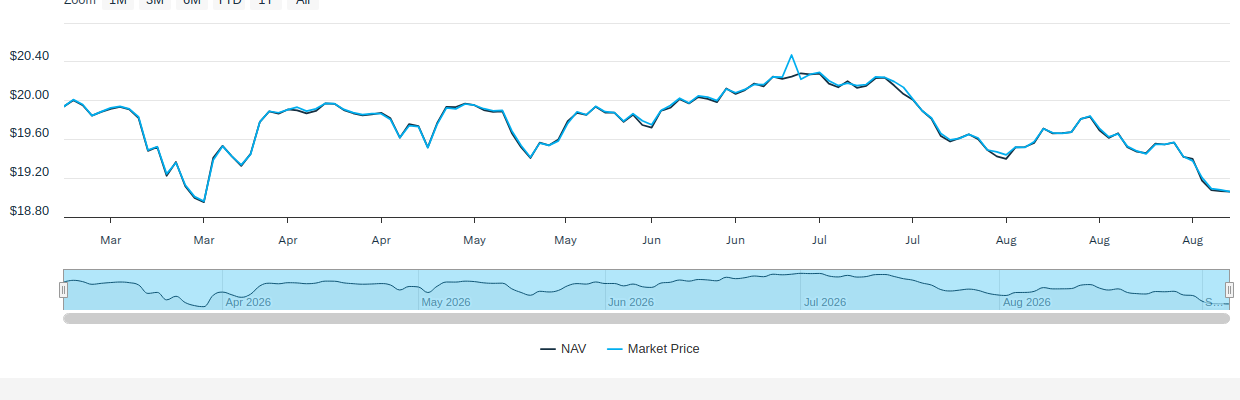Click the gray horizontal chart scrollbar
This screenshot has width=1240, height=400.
coord(646,318)
